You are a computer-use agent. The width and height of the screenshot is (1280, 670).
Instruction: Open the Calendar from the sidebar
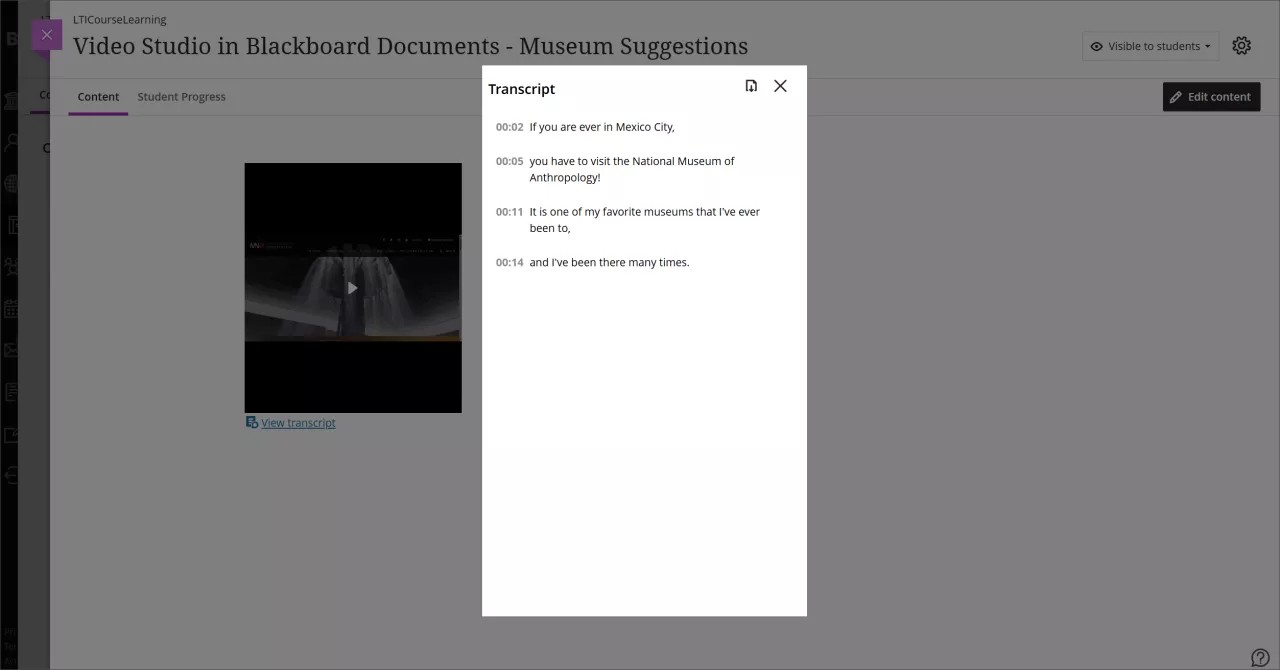point(11,308)
